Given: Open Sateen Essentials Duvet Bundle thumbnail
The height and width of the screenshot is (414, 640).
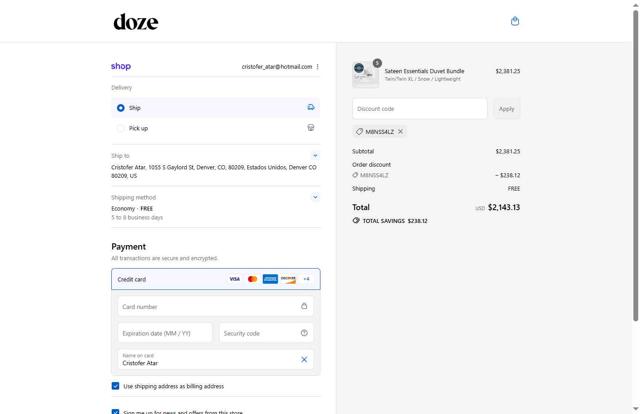Looking at the screenshot, I should click(365, 74).
